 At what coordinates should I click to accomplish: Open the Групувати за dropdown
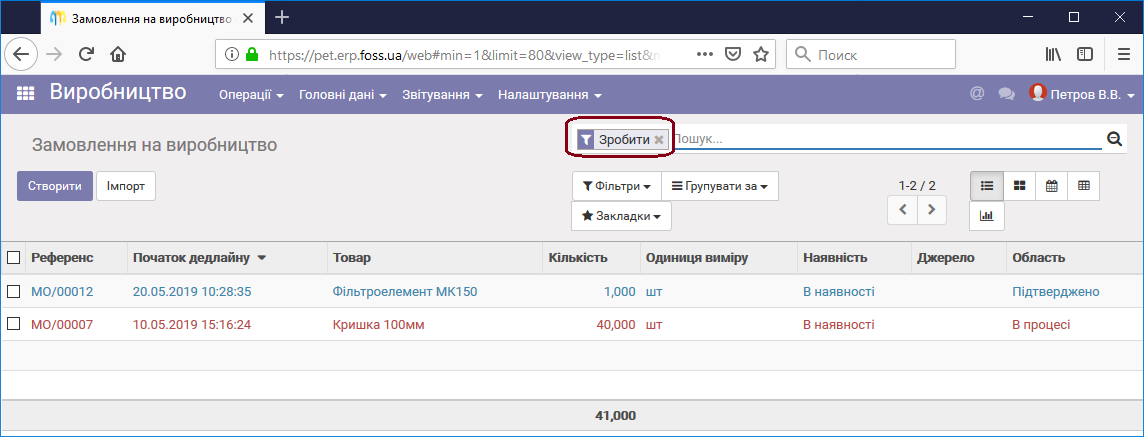click(x=719, y=186)
